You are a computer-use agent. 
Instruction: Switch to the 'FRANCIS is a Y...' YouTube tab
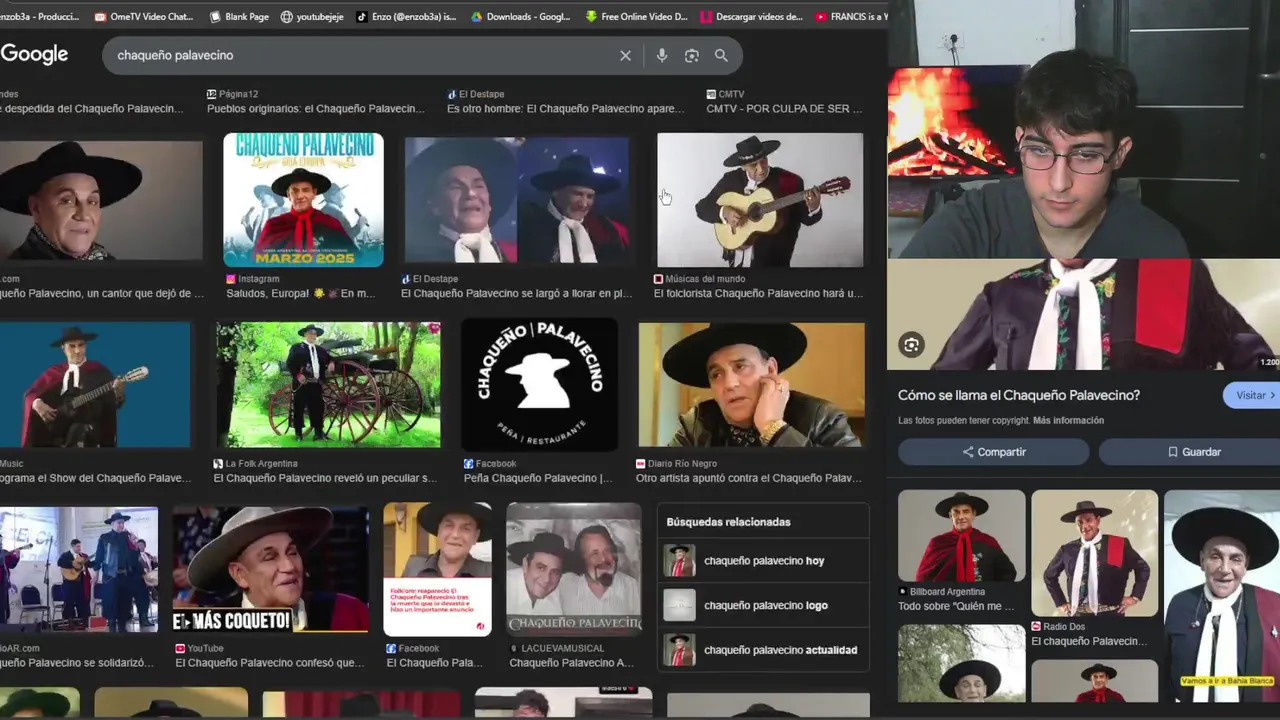[x=851, y=16]
